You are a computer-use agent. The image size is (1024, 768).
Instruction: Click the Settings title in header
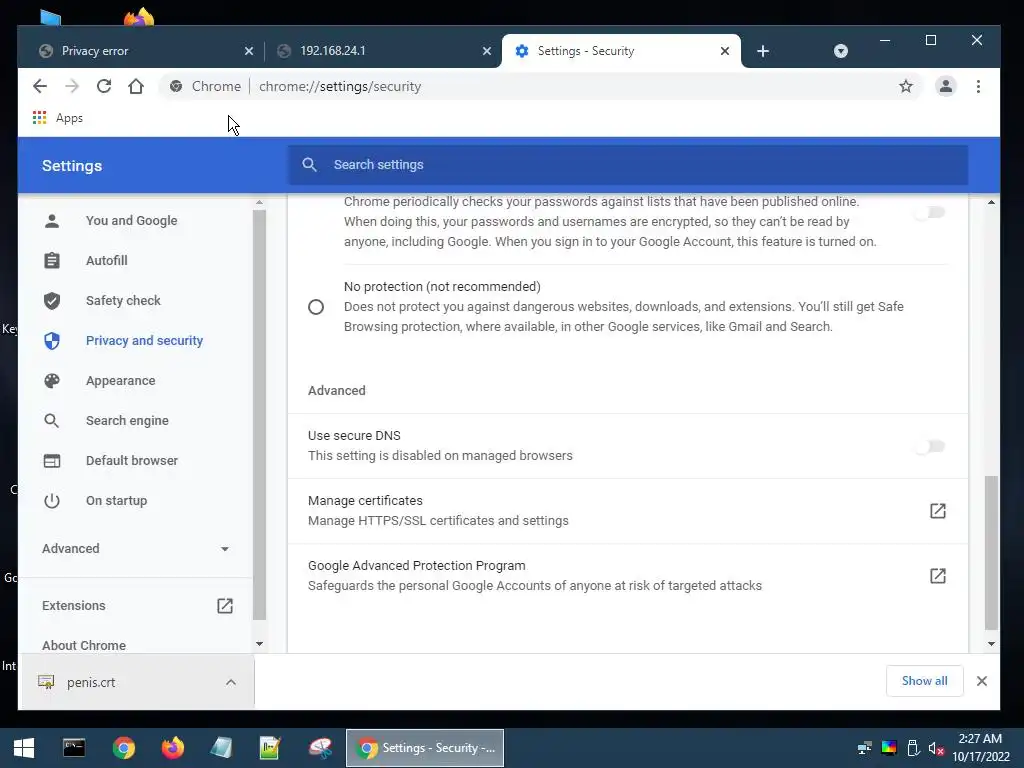pyautogui.click(x=72, y=166)
